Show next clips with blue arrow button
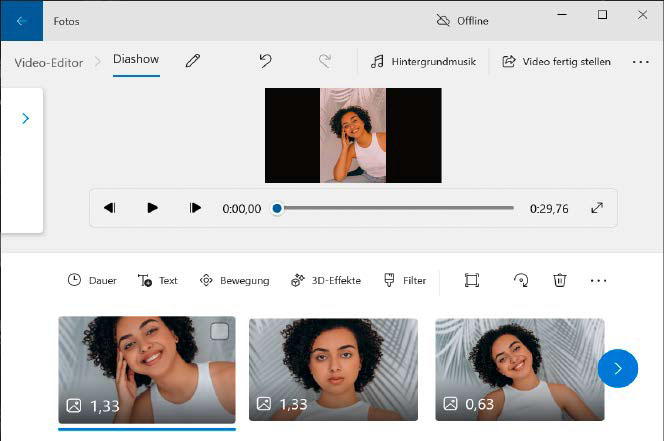 [x=618, y=368]
